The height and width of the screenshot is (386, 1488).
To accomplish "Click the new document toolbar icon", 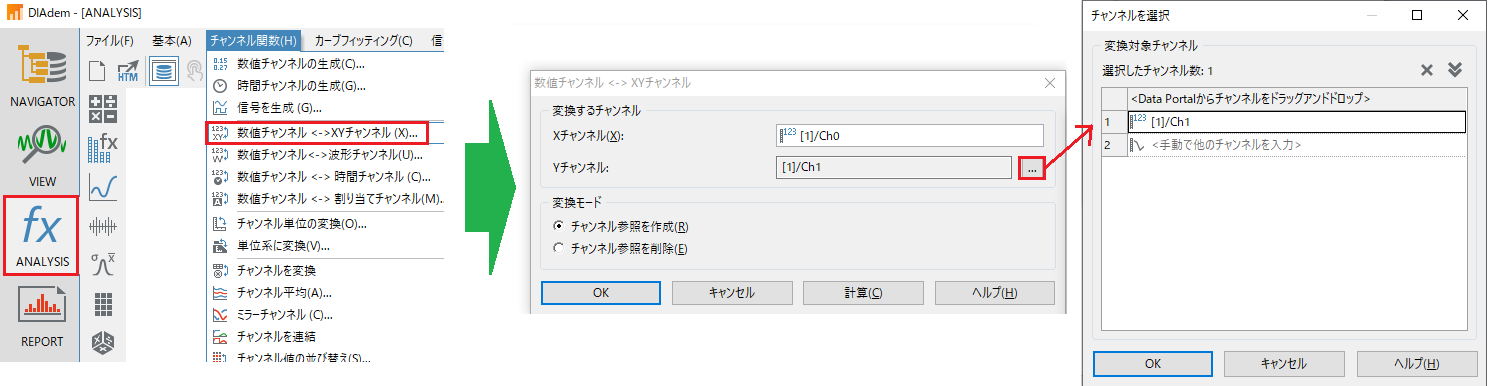I will point(97,71).
